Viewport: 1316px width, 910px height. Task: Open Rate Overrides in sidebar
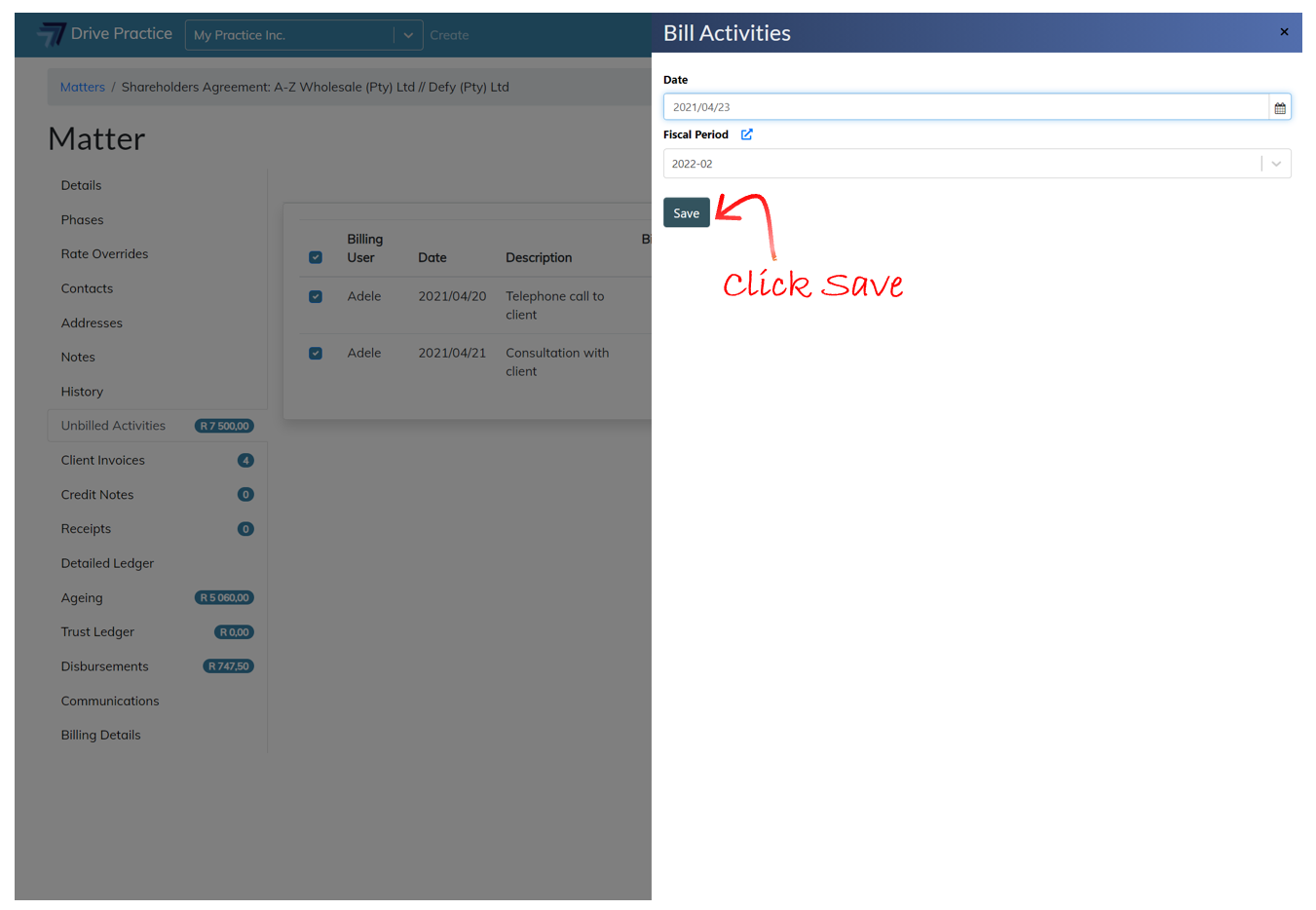pos(104,253)
